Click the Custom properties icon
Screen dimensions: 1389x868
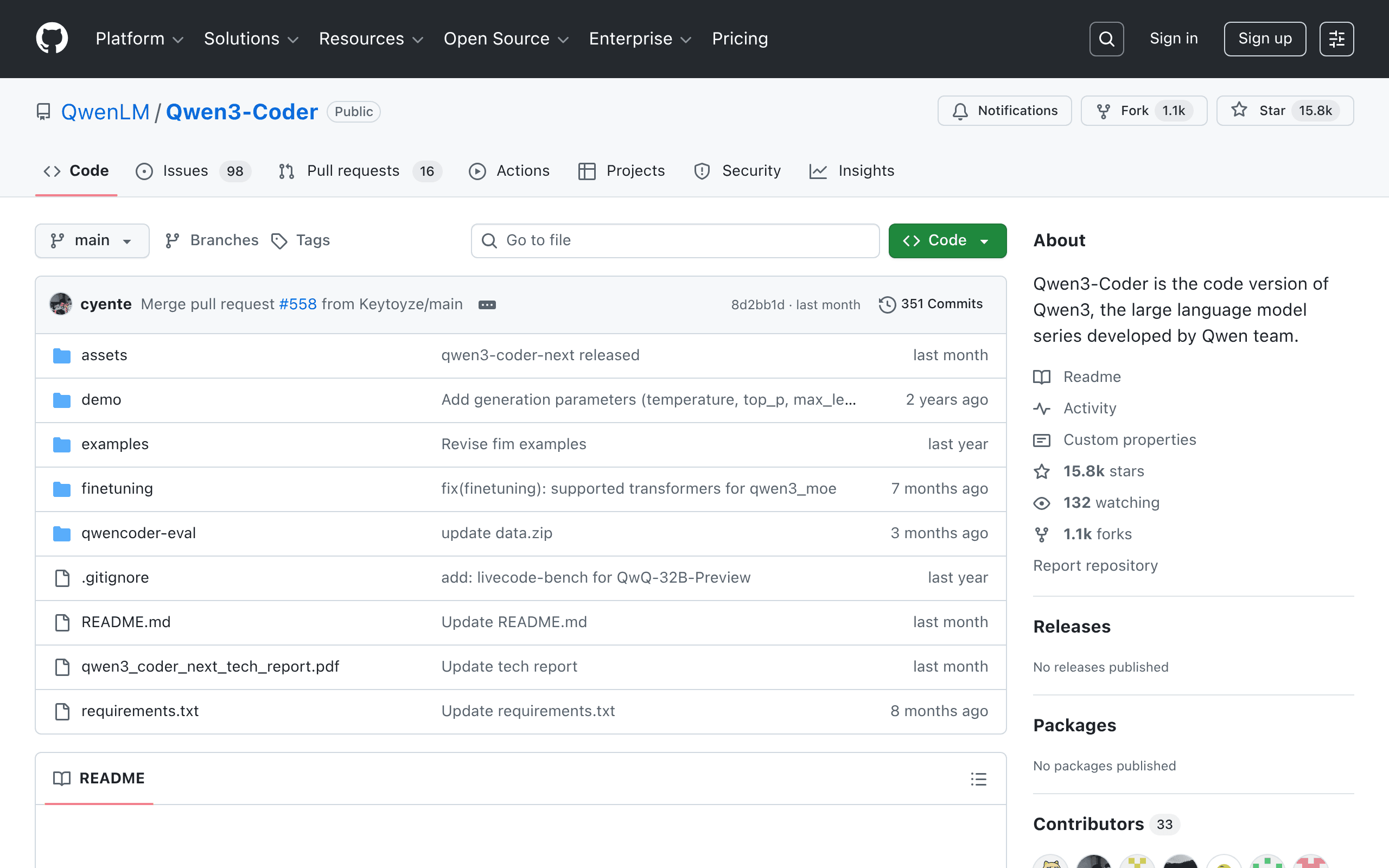(1042, 440)
